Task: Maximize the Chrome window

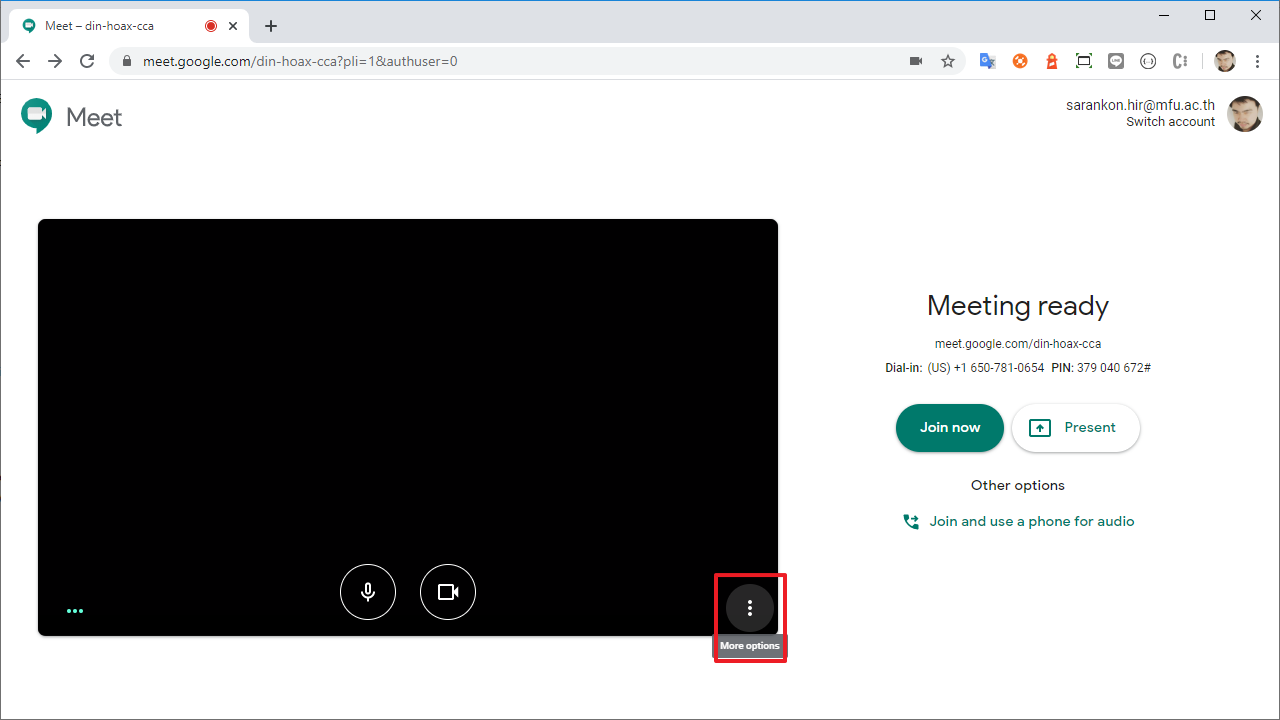Action: 1210,15
